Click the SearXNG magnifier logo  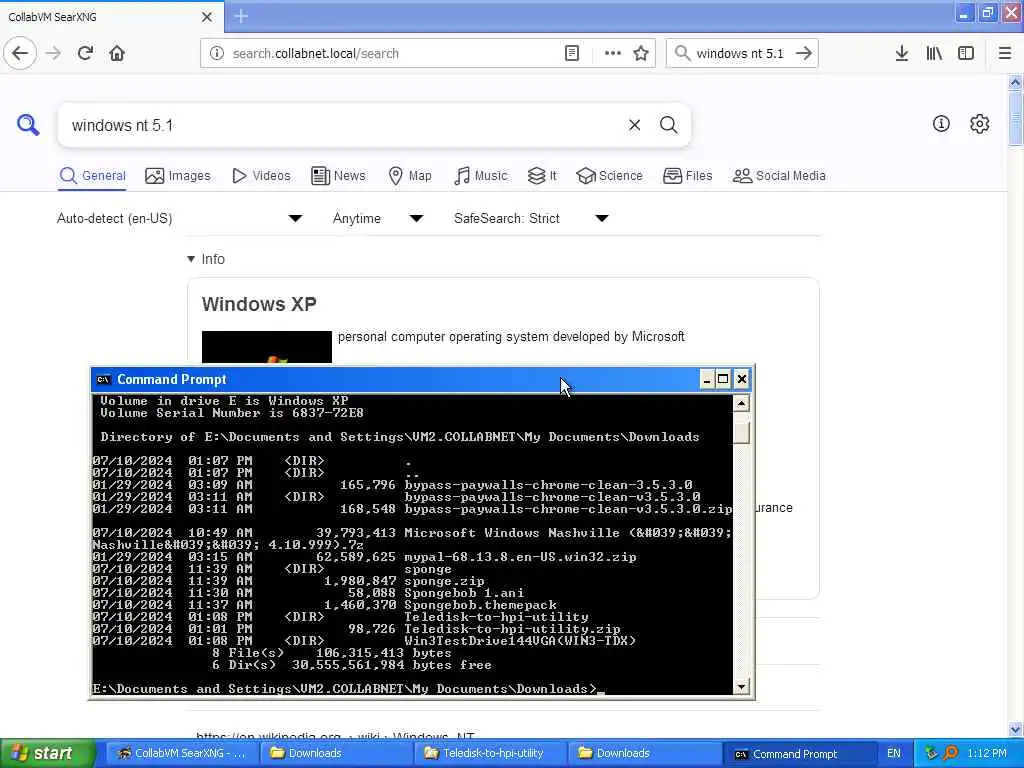(28, 125)
